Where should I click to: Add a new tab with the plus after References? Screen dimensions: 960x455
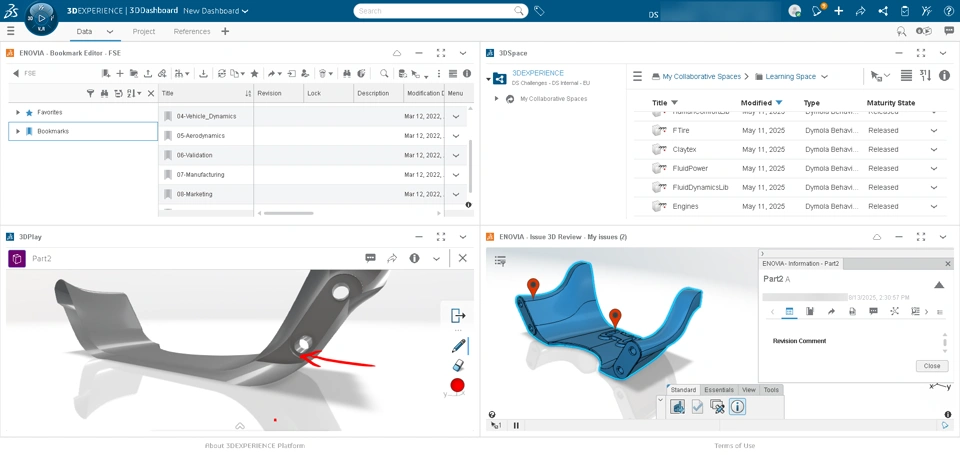(225, 31)
